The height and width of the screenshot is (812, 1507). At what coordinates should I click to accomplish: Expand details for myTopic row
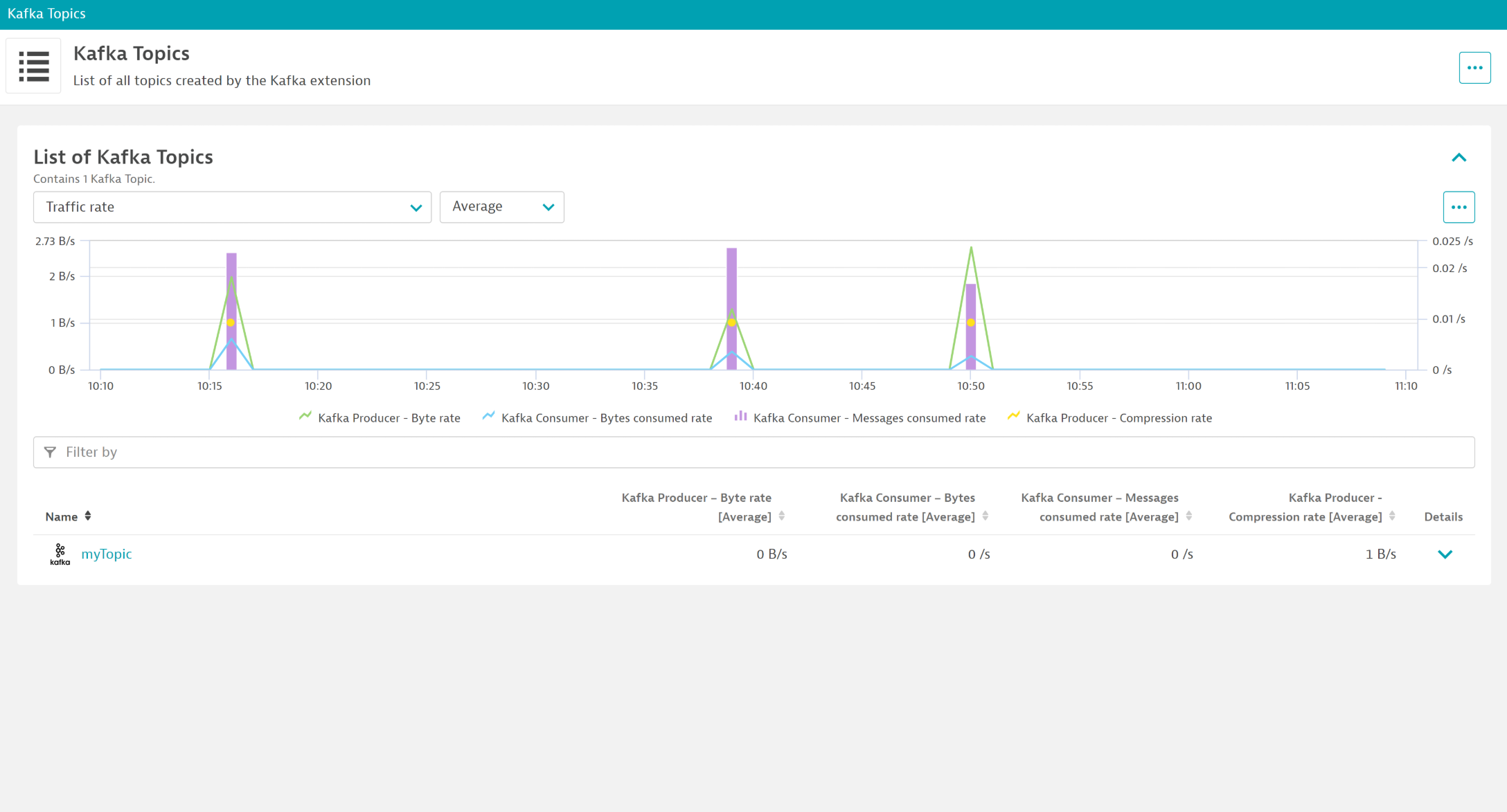[1445, 554]
